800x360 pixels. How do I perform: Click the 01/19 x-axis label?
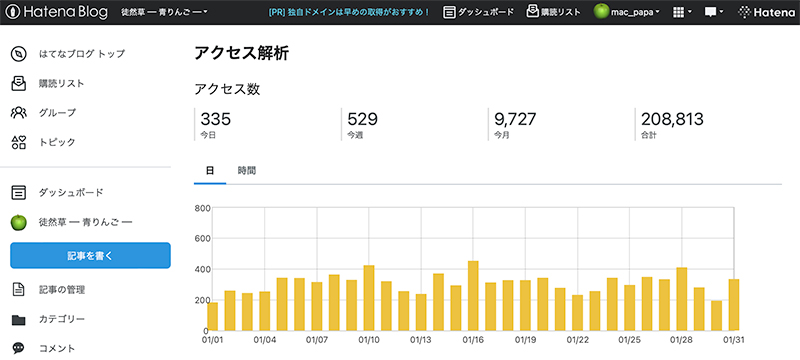tap(525, 340)
